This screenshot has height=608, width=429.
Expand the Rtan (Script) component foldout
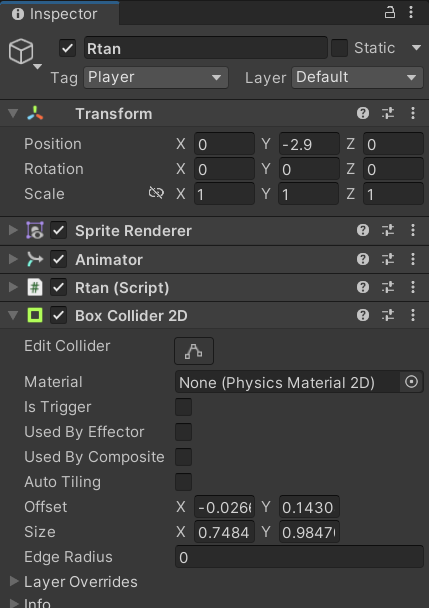13,287
